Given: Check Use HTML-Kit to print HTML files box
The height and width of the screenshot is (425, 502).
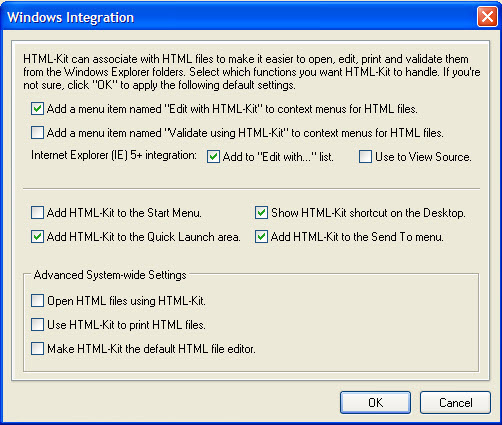Looking at the screenshot, I should point(37,325).
